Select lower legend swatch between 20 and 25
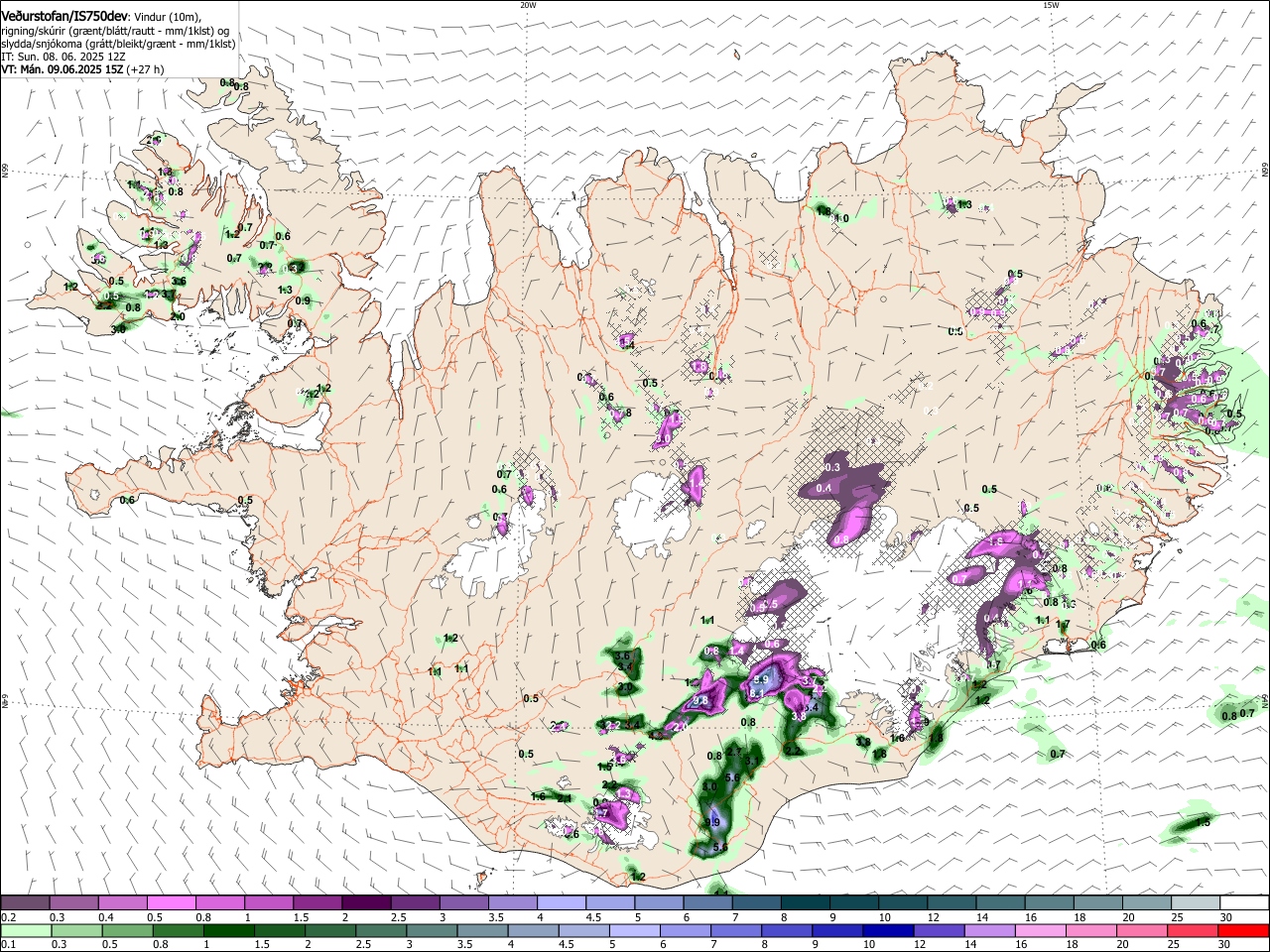1270x952 pixels. [x=1143, y=930]
